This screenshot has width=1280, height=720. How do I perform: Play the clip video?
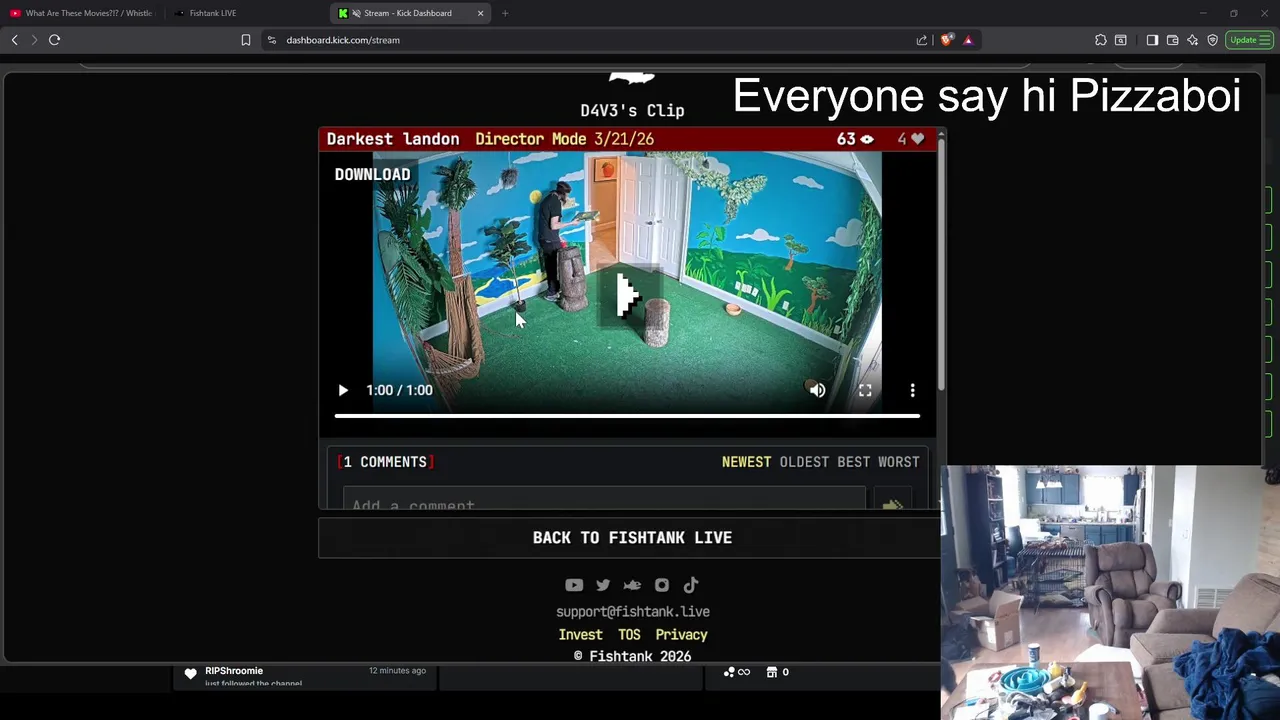coord(343,390)
